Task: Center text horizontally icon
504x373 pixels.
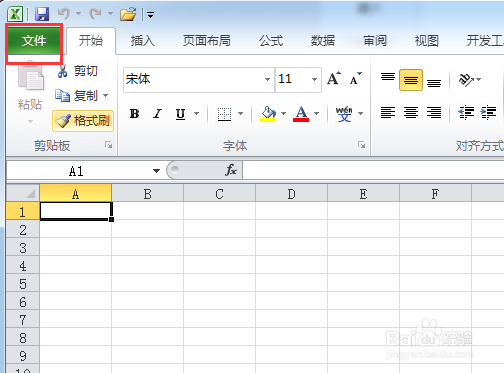Action: tap(411, 113)
